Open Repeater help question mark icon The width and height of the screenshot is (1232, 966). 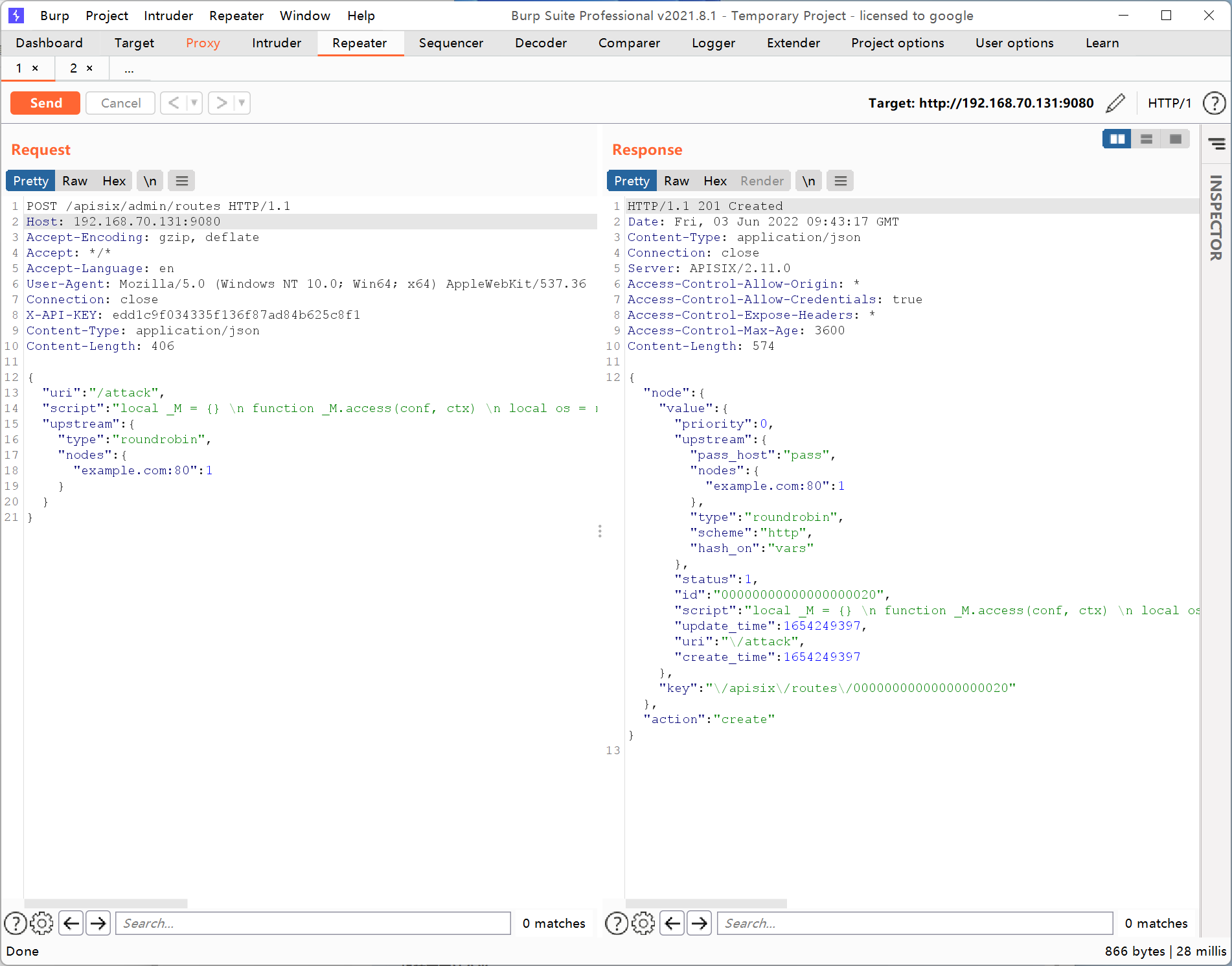(x=1215, y=103)
